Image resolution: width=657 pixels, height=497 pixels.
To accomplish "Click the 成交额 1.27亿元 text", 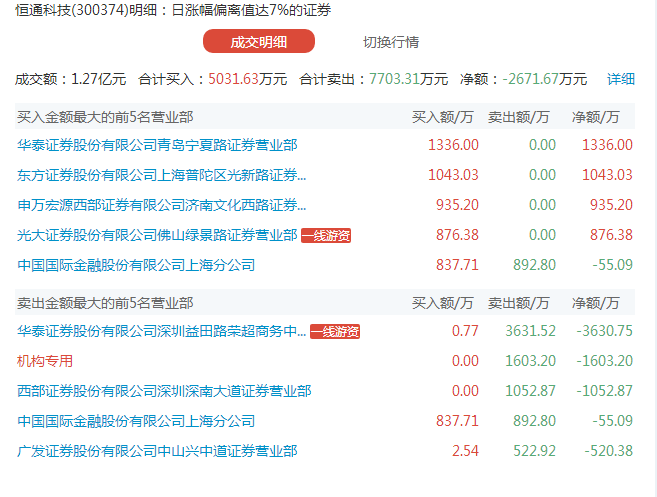I will pyautogui.click(x=70, y=79).
